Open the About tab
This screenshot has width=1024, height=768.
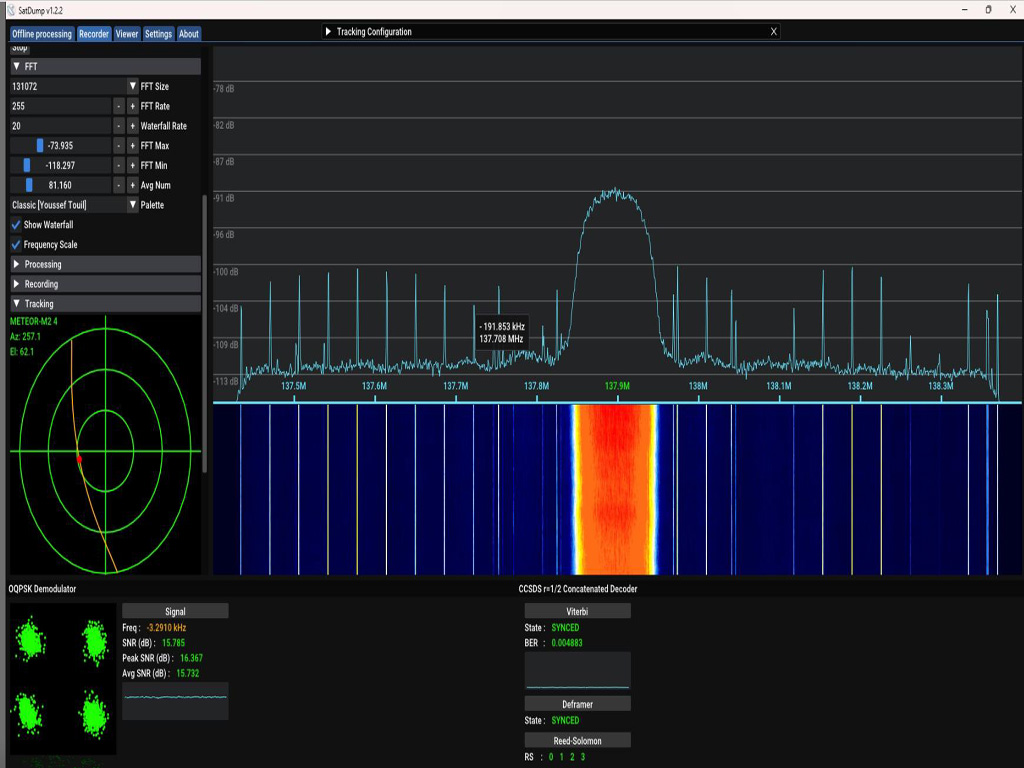(x=189, y=34)
